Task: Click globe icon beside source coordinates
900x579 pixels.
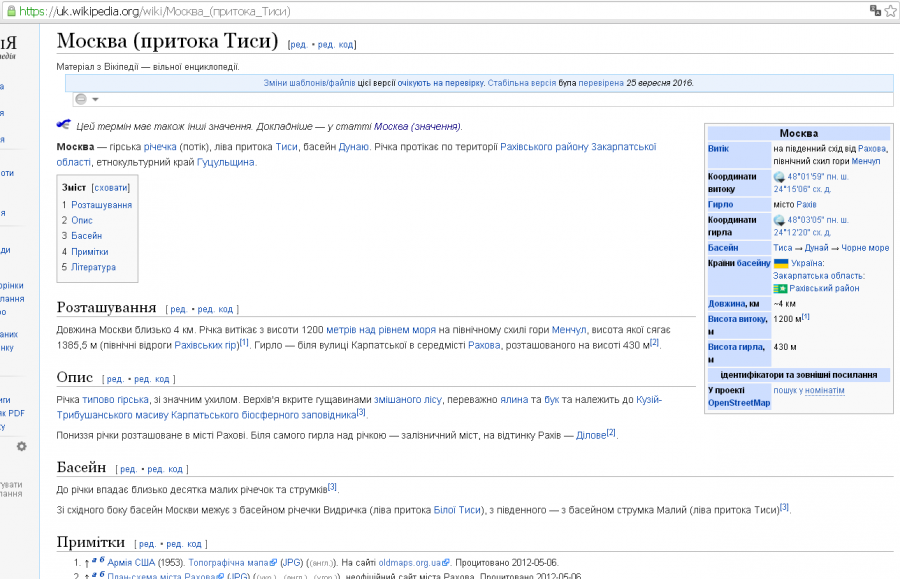Action: [779, 177]
